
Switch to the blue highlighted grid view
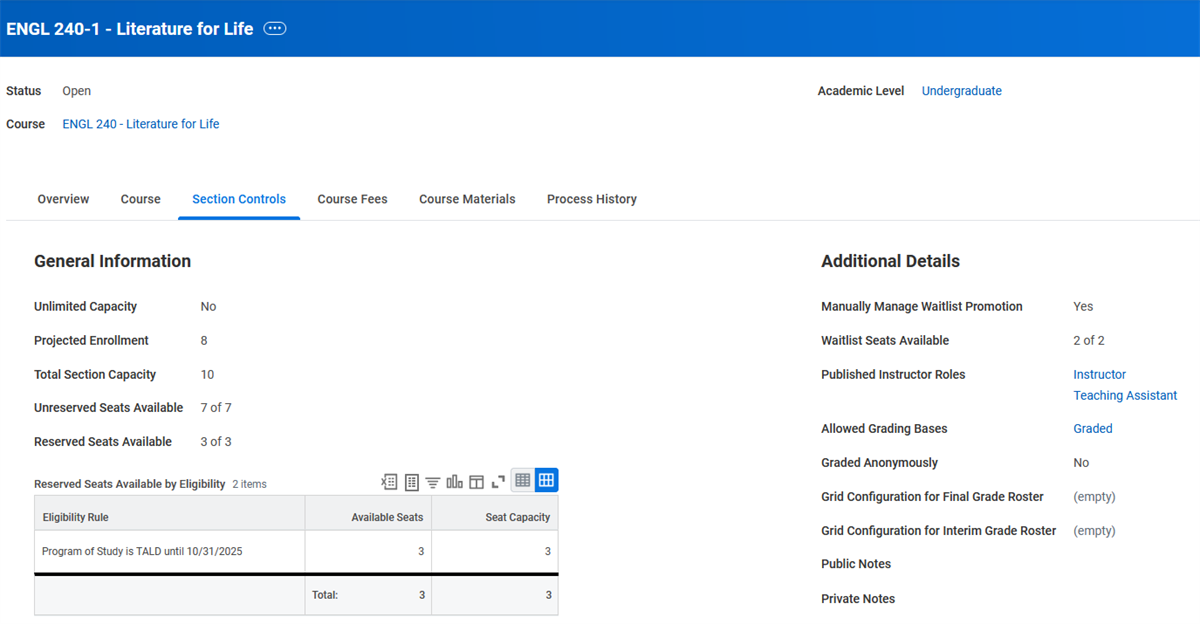click(546, 481)
